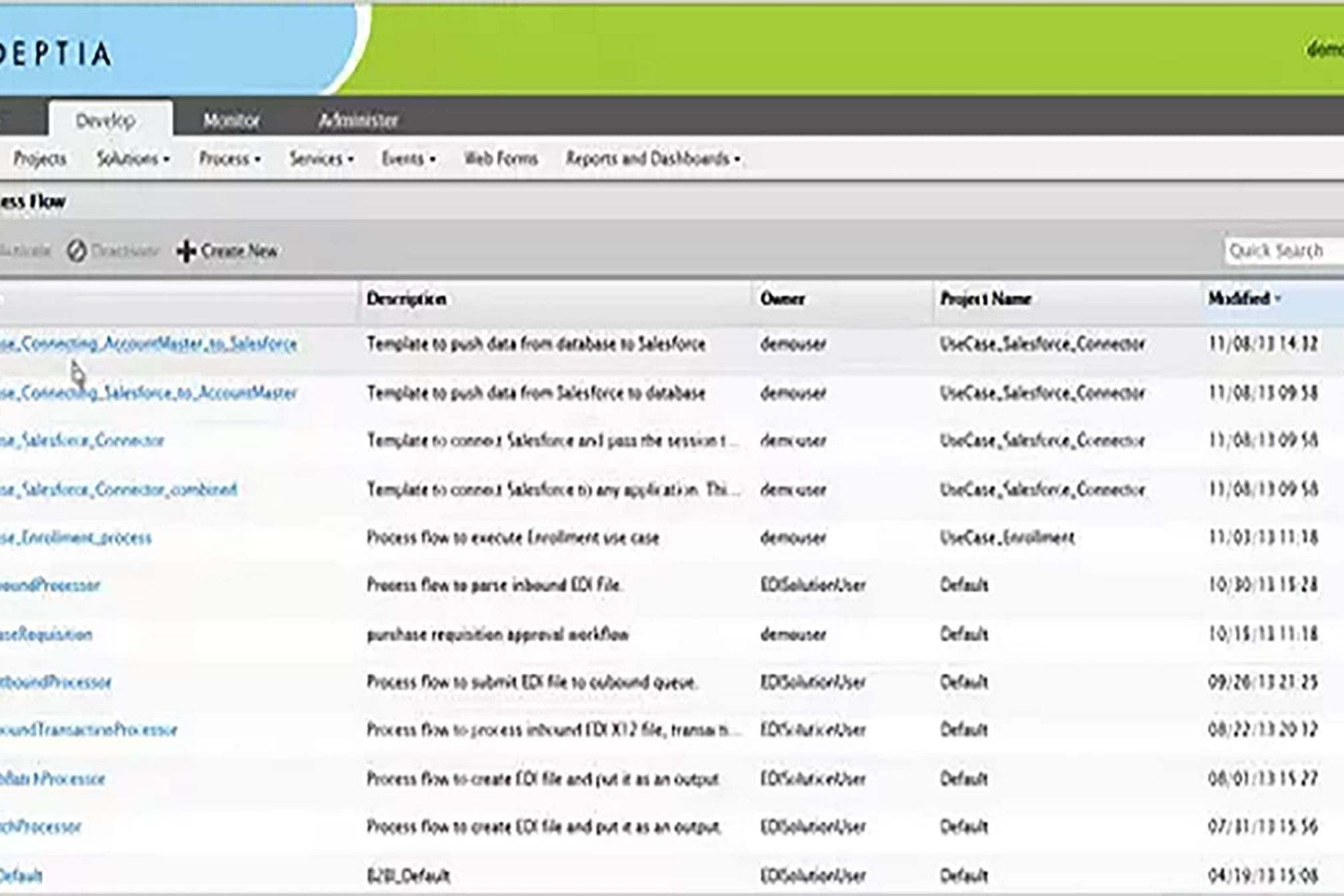The width and height of the screenshot is (1344, 896).
Task: Open the Enrollment_process flow link
Action: tap(77, 537)
